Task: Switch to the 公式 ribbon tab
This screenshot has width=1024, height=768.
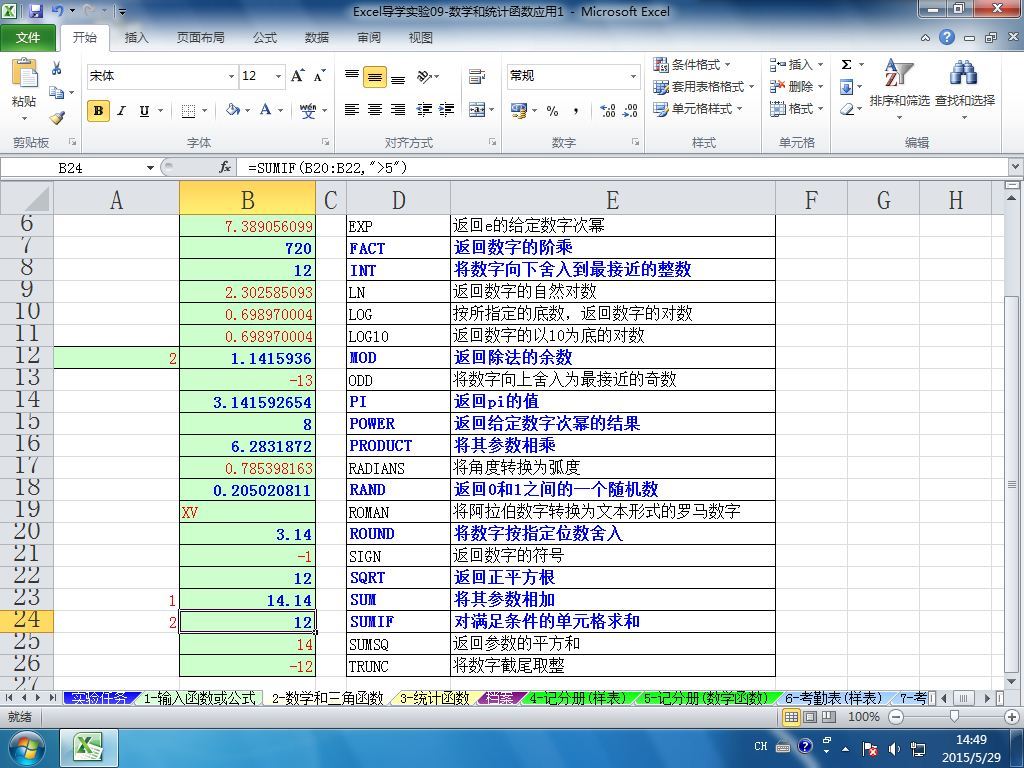Action: coord(265,38)
